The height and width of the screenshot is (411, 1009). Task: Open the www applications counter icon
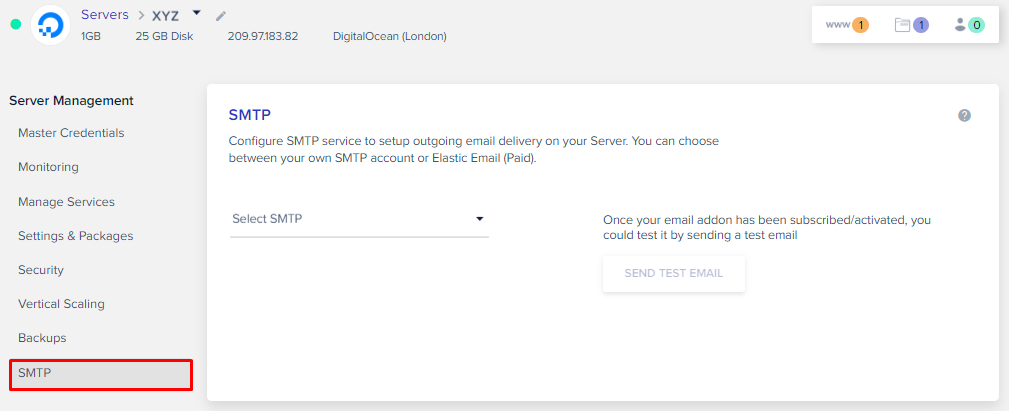(847, 25)
